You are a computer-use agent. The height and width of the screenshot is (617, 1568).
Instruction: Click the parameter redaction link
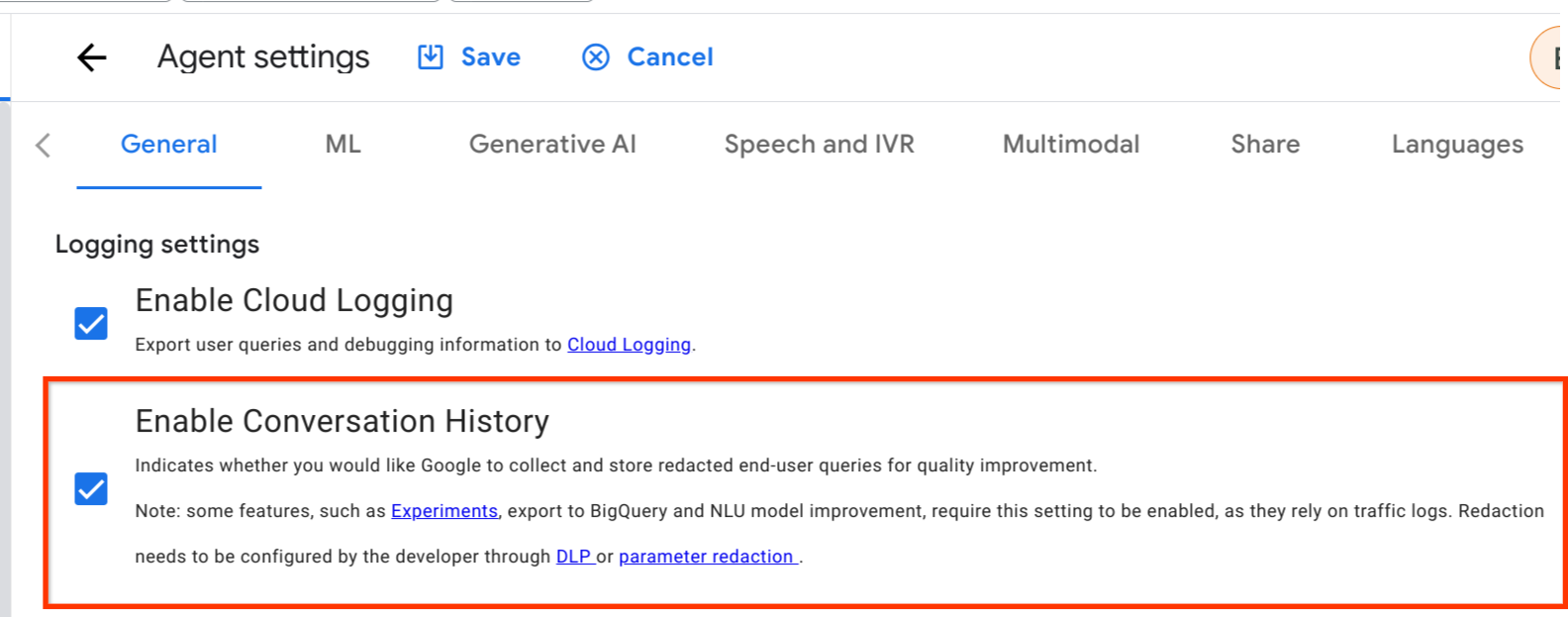click(x=706, y=557)
